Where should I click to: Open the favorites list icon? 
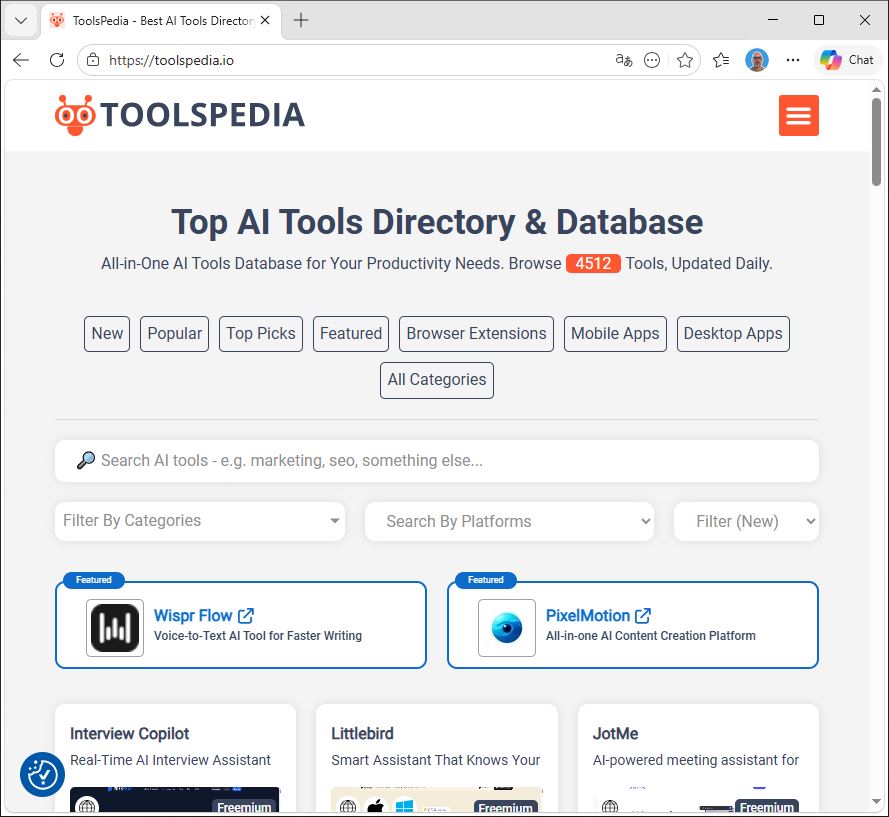pyautogui.click(x=721, y=60)
